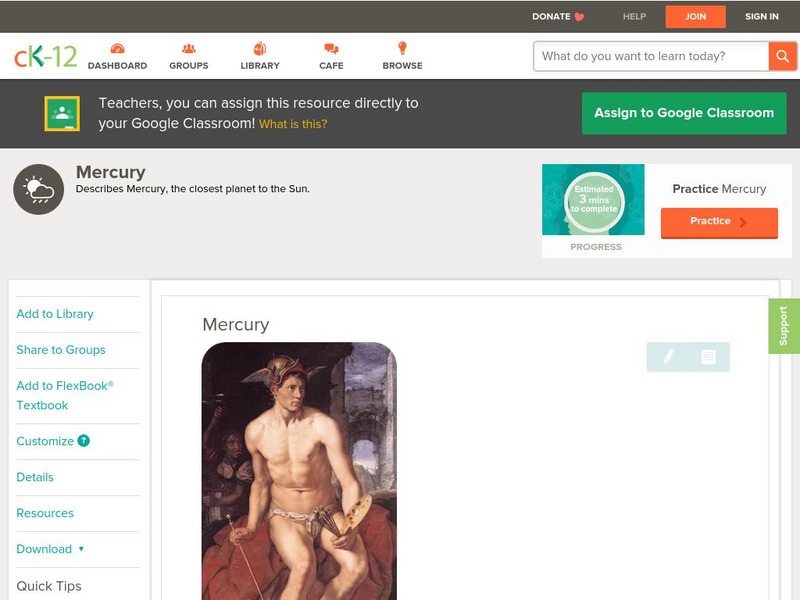Viewport: 800px width, 600px height.
Task: Click the orange search magnifier button
Action: pyautogui.click(x=782, y=56)
